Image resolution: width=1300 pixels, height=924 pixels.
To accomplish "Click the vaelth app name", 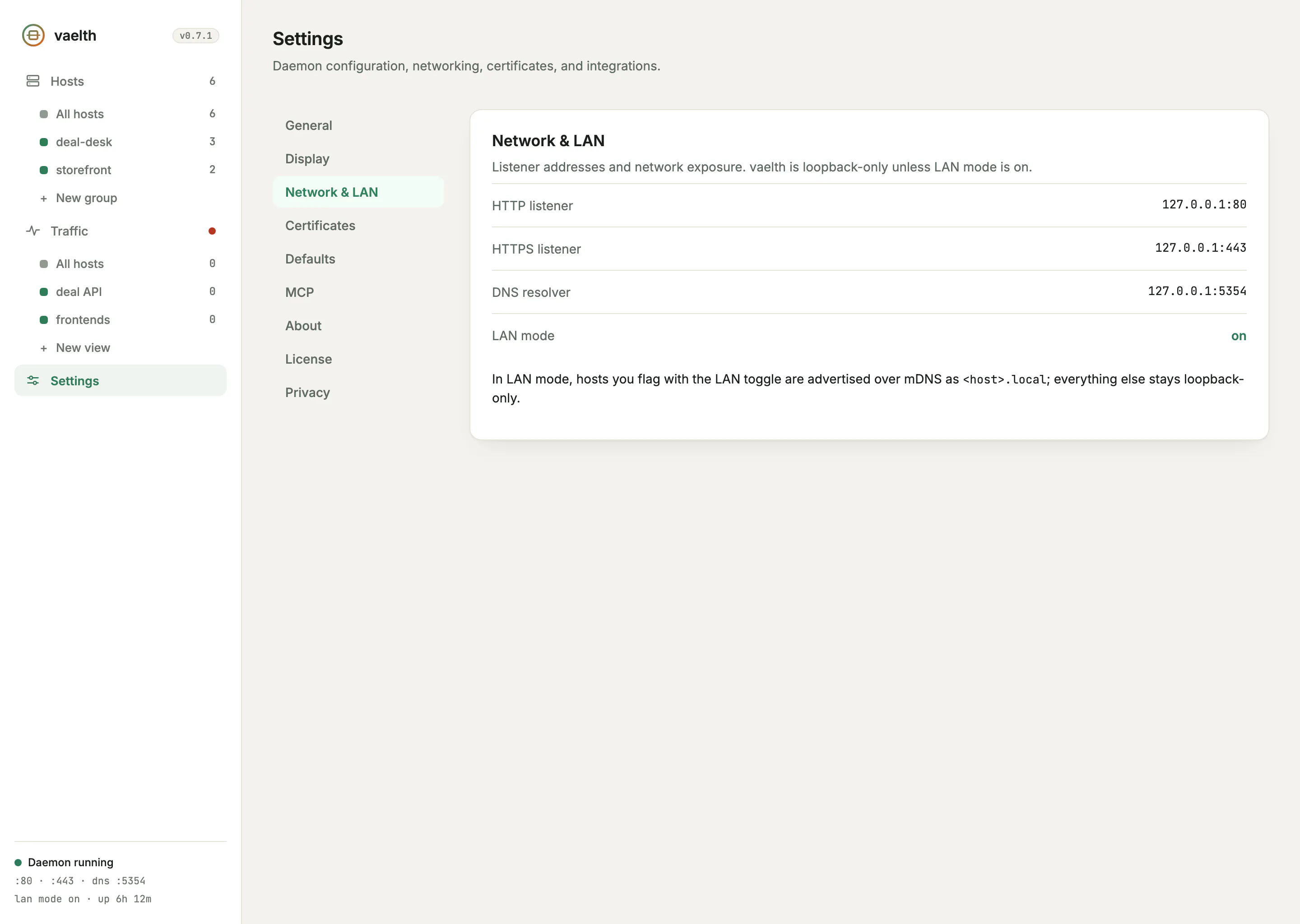I will [x=75, y=35].
